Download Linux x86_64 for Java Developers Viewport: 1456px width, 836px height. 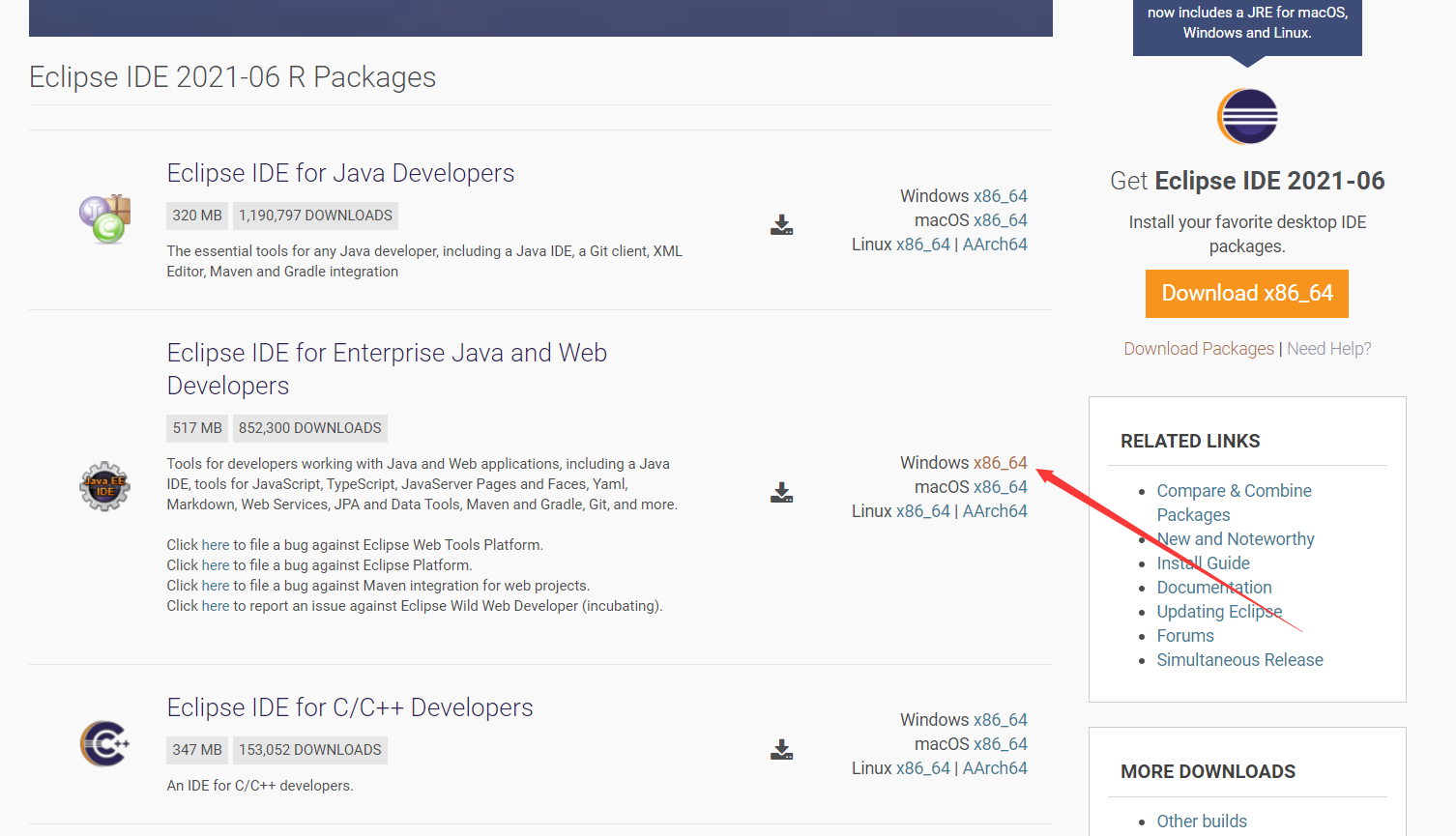click(x=922, y=245)
